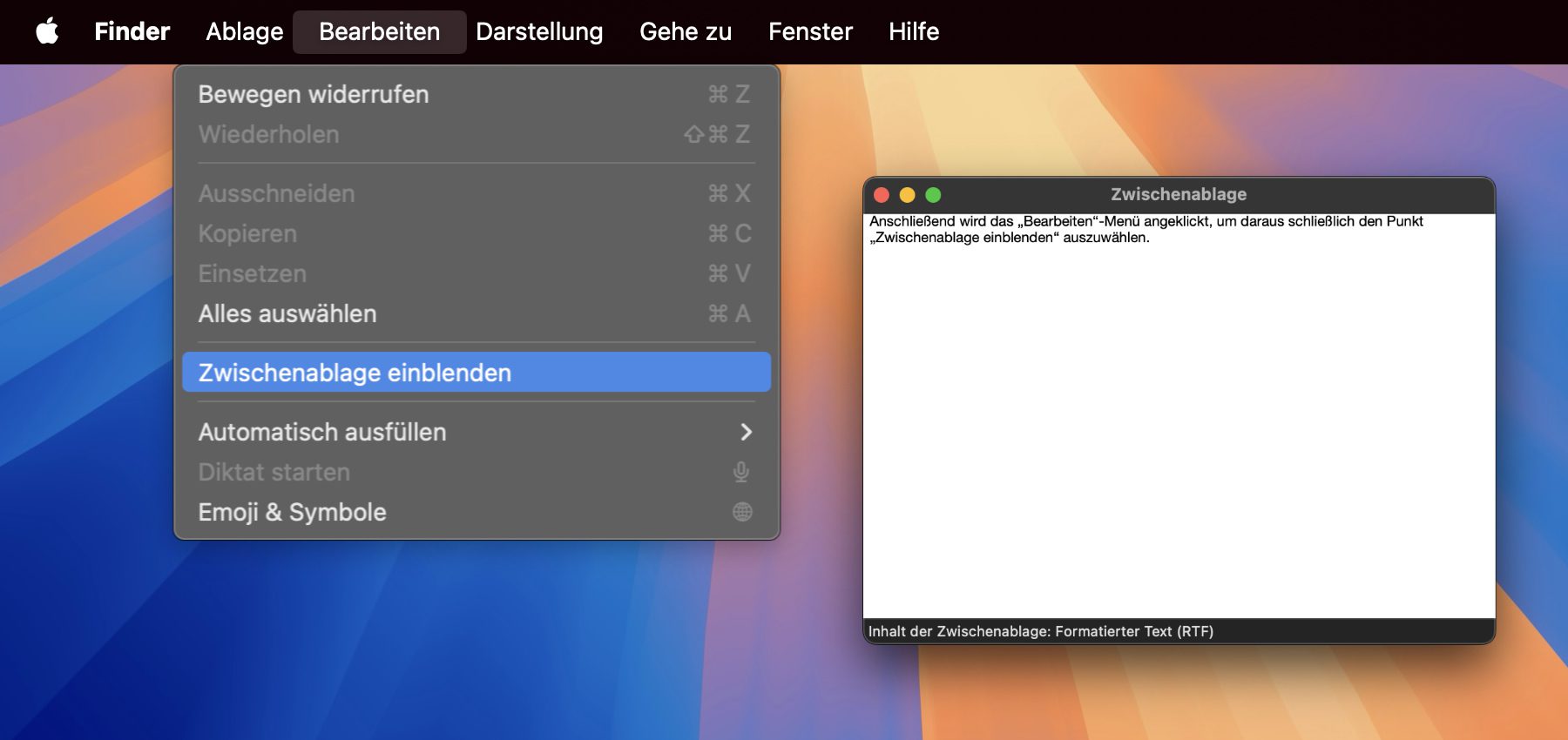1568x740 pixels.
Task: Open the Fenster menu
Action: pos(809,31)
